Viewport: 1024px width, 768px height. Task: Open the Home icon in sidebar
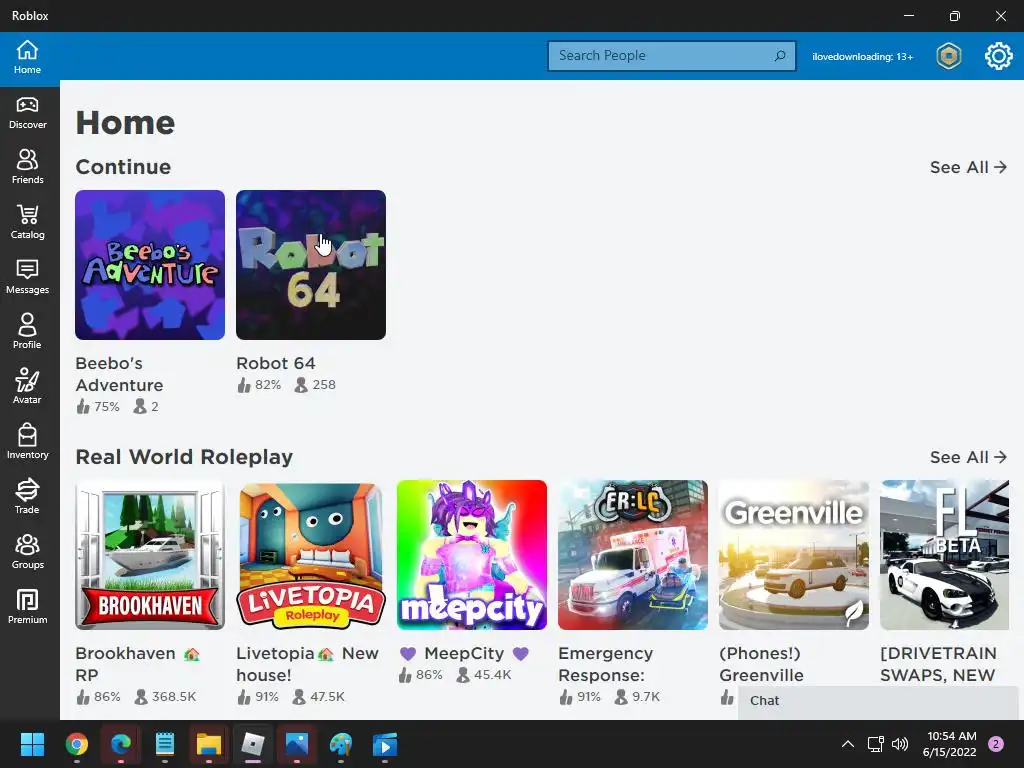(x=27, y=57)
